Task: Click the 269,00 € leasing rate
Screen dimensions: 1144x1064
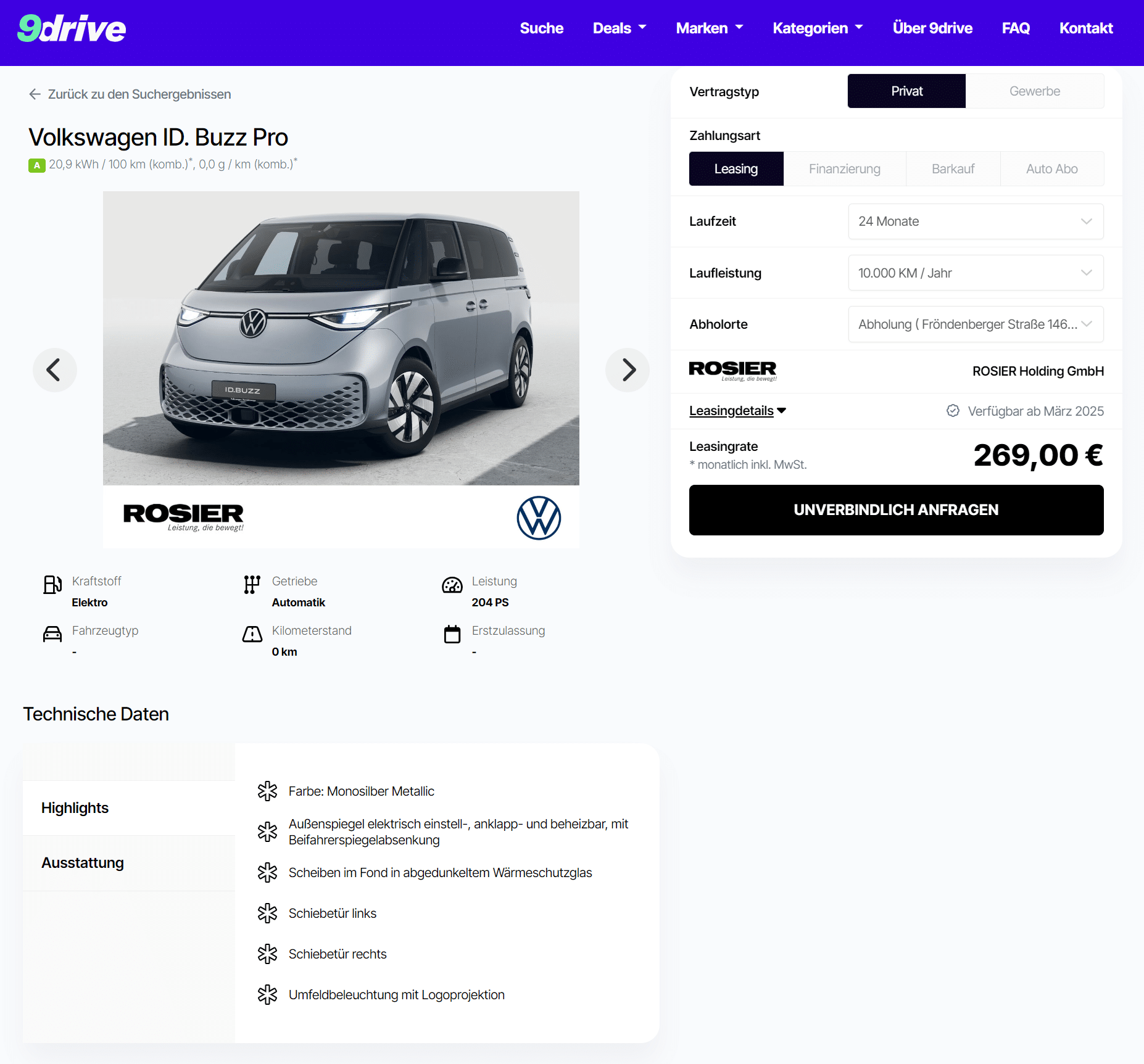Action: (1038, 455)
